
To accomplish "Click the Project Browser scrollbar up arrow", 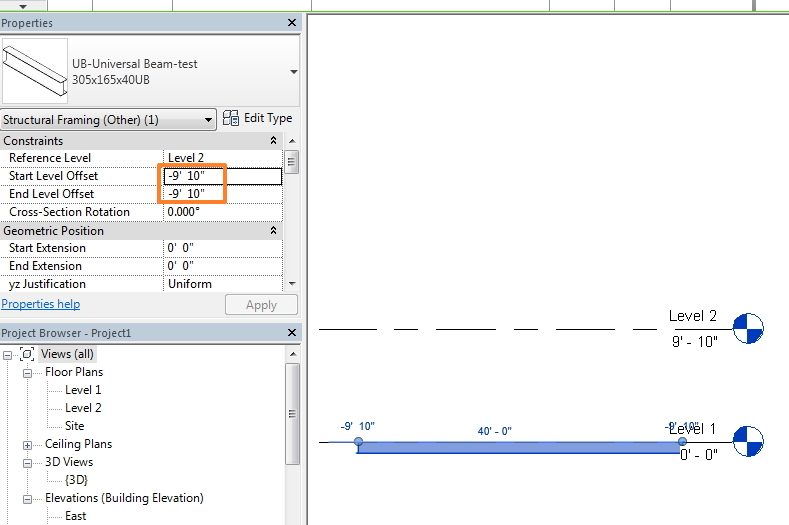I will pyautogui.click(x=292, y=354).
